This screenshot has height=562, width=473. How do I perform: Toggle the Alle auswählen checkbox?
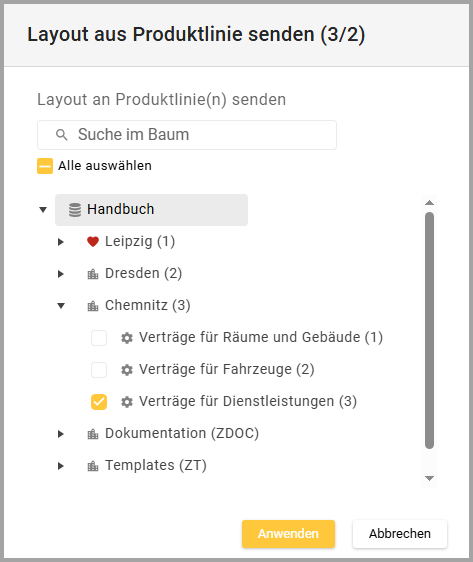tap(45, 166)
